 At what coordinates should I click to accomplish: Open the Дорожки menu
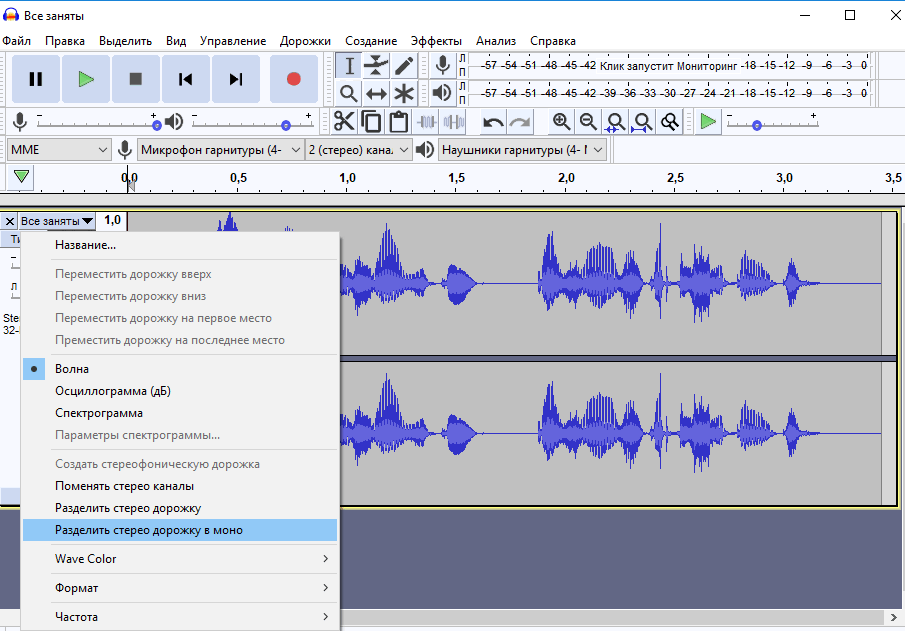(305, 41)
